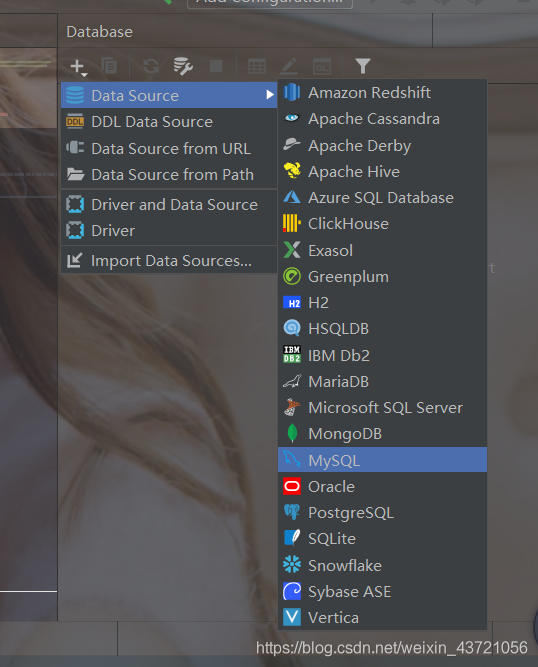Click the Snowflake icon

(292, 564)
